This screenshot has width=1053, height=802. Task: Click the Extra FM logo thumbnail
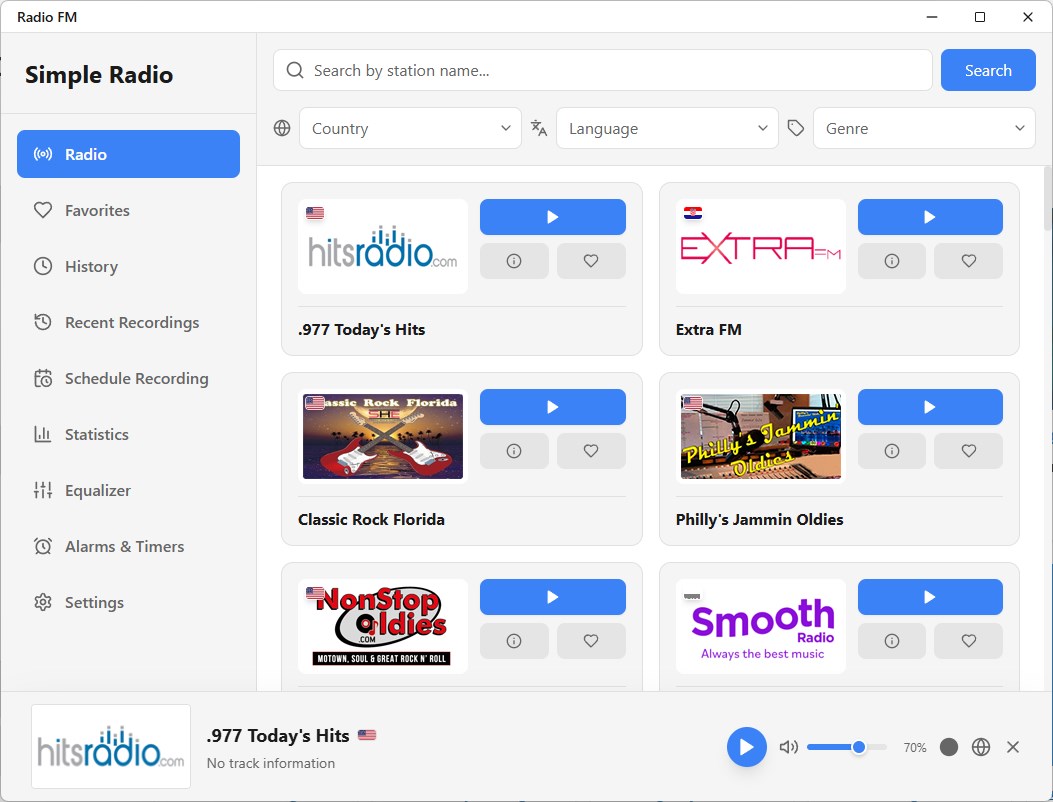[760, 246]
